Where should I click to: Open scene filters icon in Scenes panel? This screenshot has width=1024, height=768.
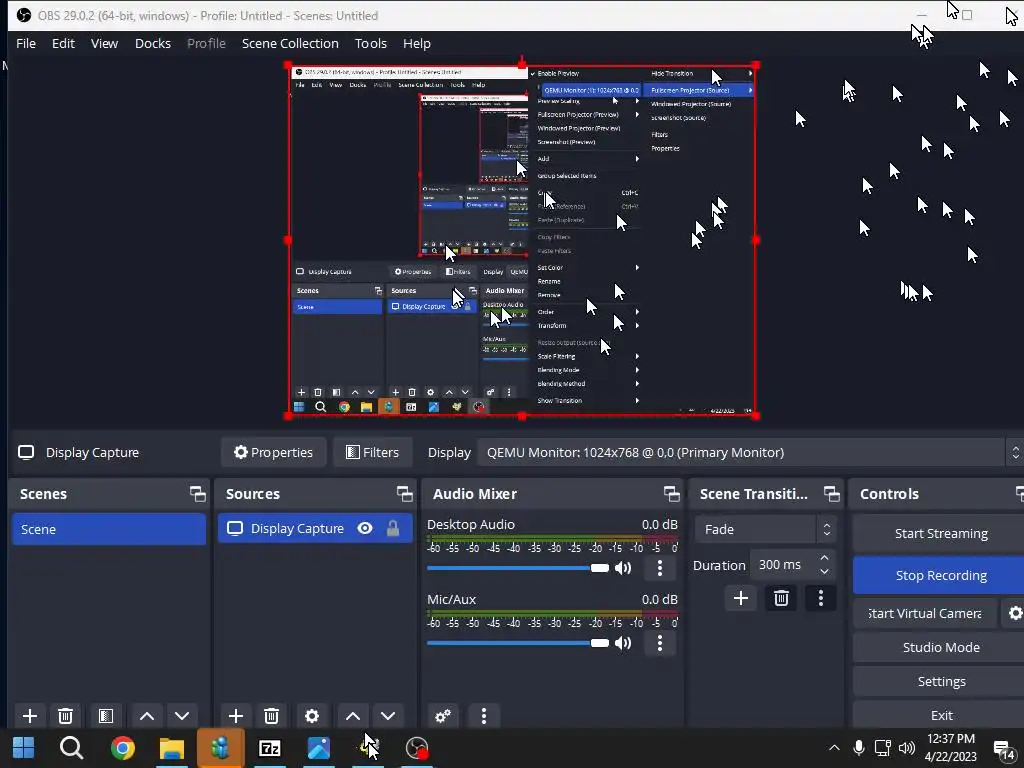point(106,716)
